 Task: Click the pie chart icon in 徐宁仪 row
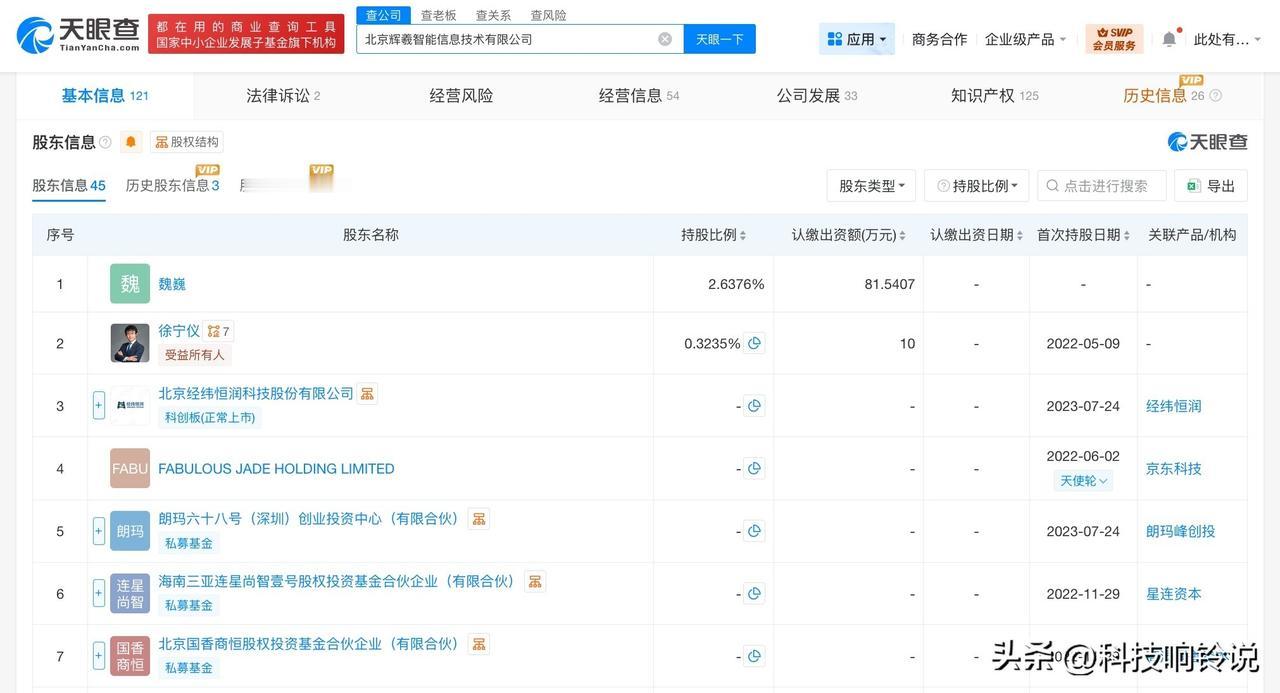tap(754, 343)
